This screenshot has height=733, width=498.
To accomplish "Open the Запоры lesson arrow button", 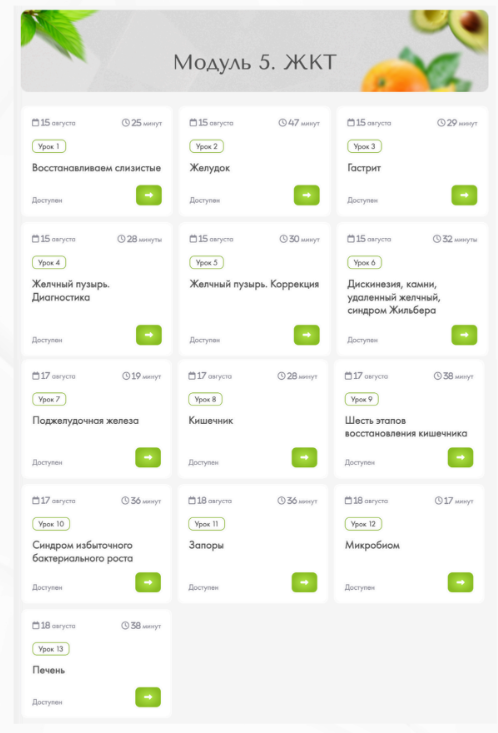I will tap(304, 582).
